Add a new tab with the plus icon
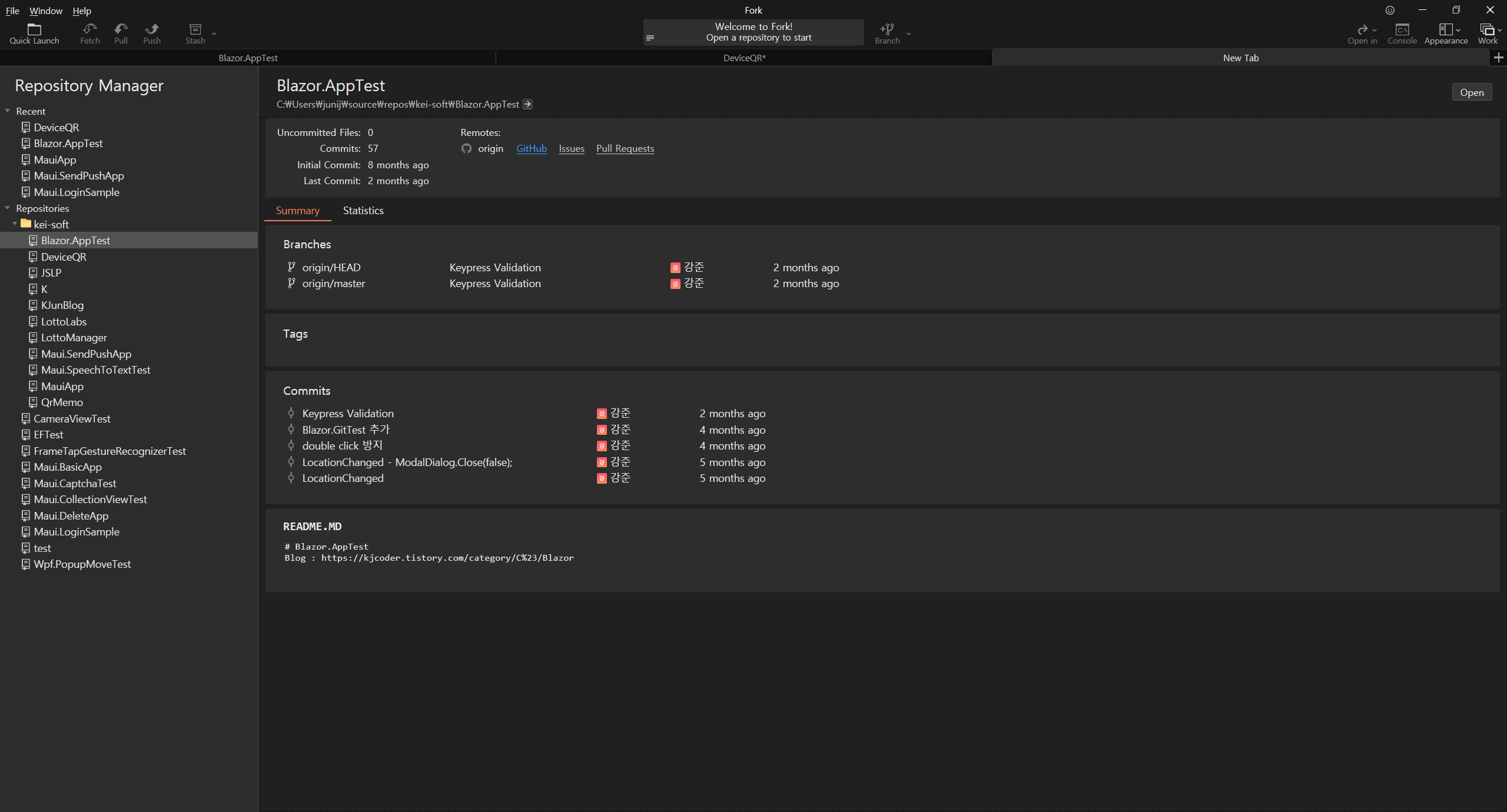The width and height of the screenshot is (1507, 812). (x=1498, y=58)
